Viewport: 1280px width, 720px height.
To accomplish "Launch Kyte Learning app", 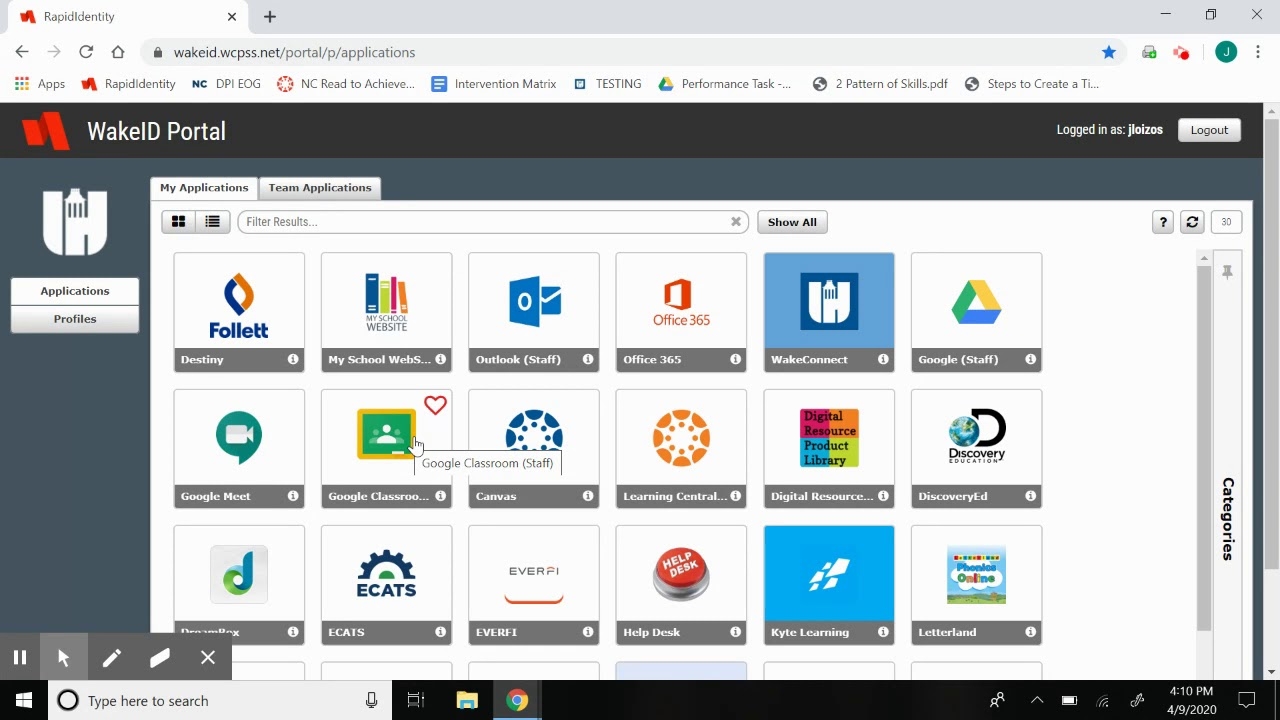I will click(x=828, y=574).
